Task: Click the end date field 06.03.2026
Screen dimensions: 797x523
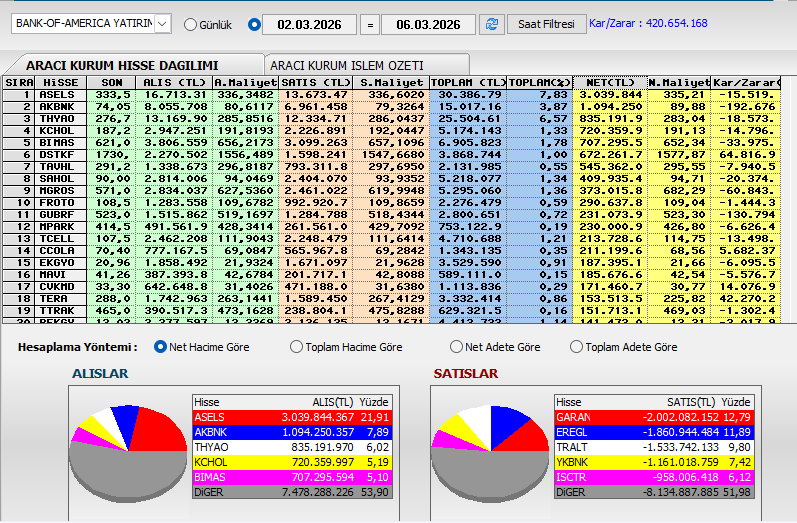Action: 428,24
